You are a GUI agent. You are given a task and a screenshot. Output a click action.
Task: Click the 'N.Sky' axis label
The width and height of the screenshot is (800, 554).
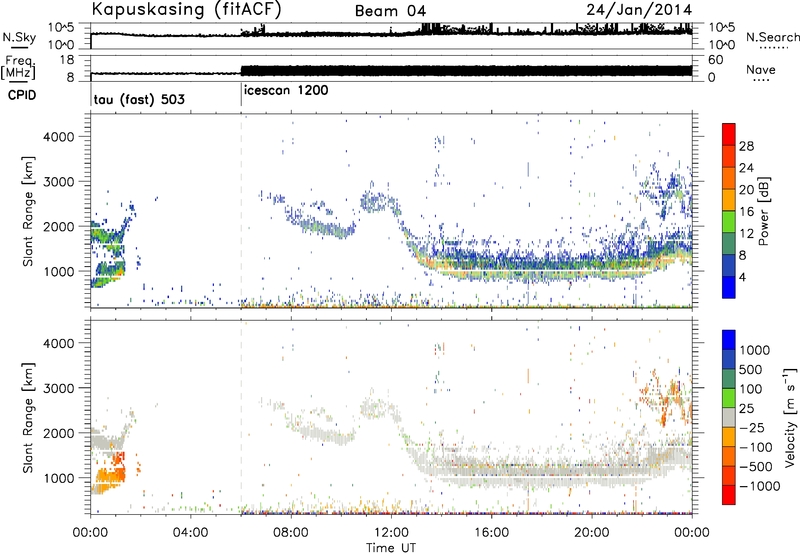pyautogui.click(x=19, y=37)
